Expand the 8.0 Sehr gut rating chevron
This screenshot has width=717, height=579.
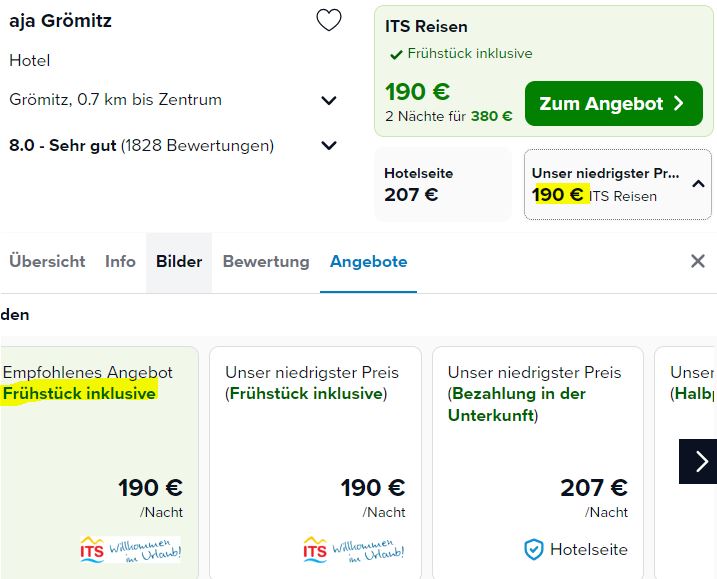click(x=329, y=145)
